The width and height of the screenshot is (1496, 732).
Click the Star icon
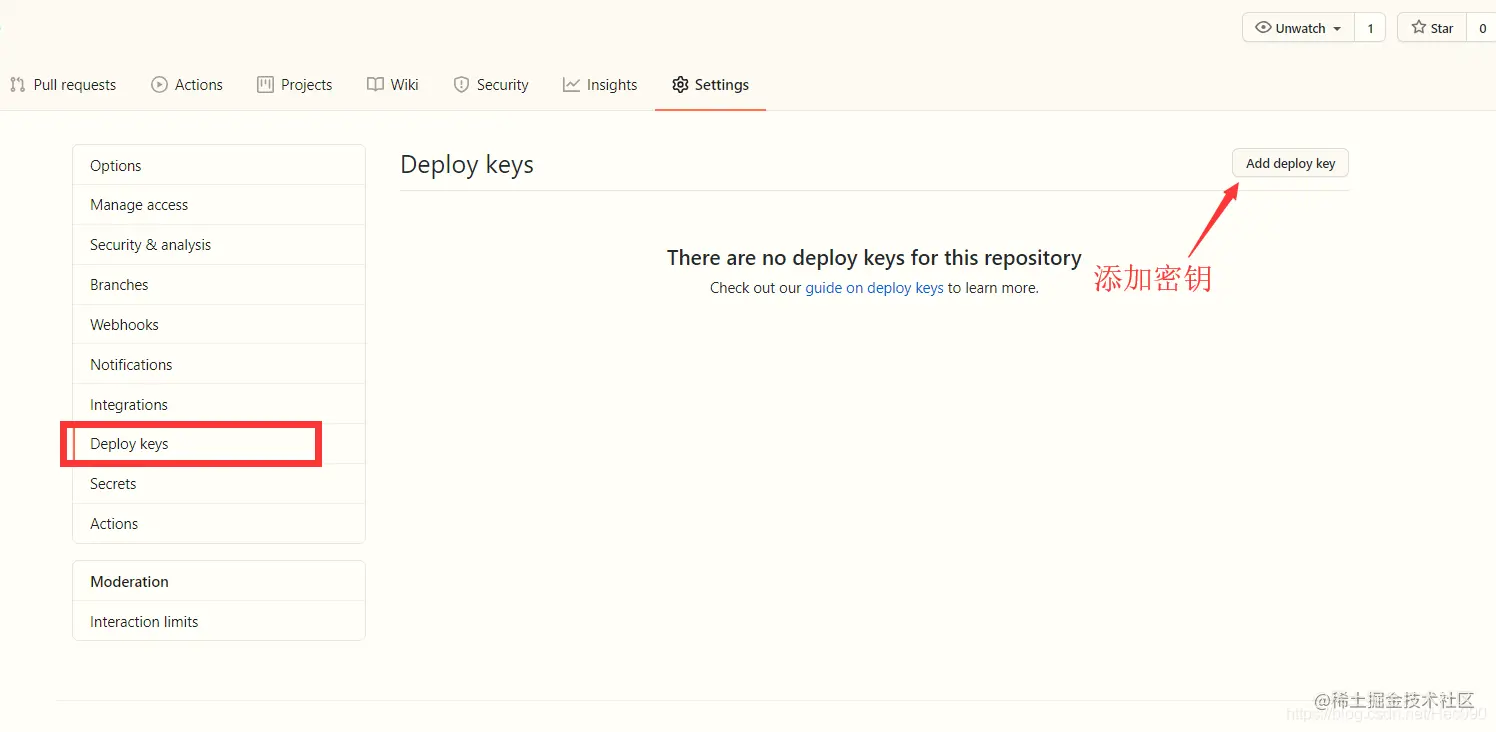(x=1419, y=28)
